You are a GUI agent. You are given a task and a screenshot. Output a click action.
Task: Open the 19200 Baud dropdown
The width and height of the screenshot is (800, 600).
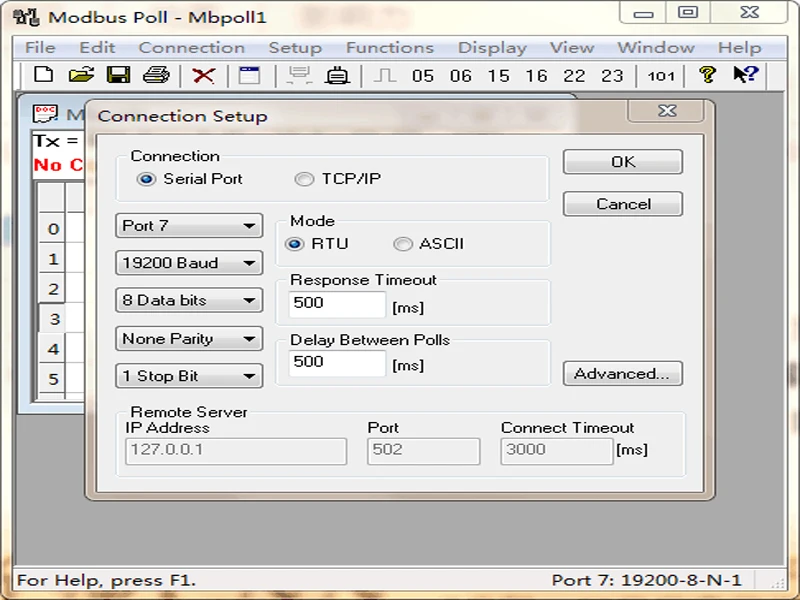coord(189,263)
